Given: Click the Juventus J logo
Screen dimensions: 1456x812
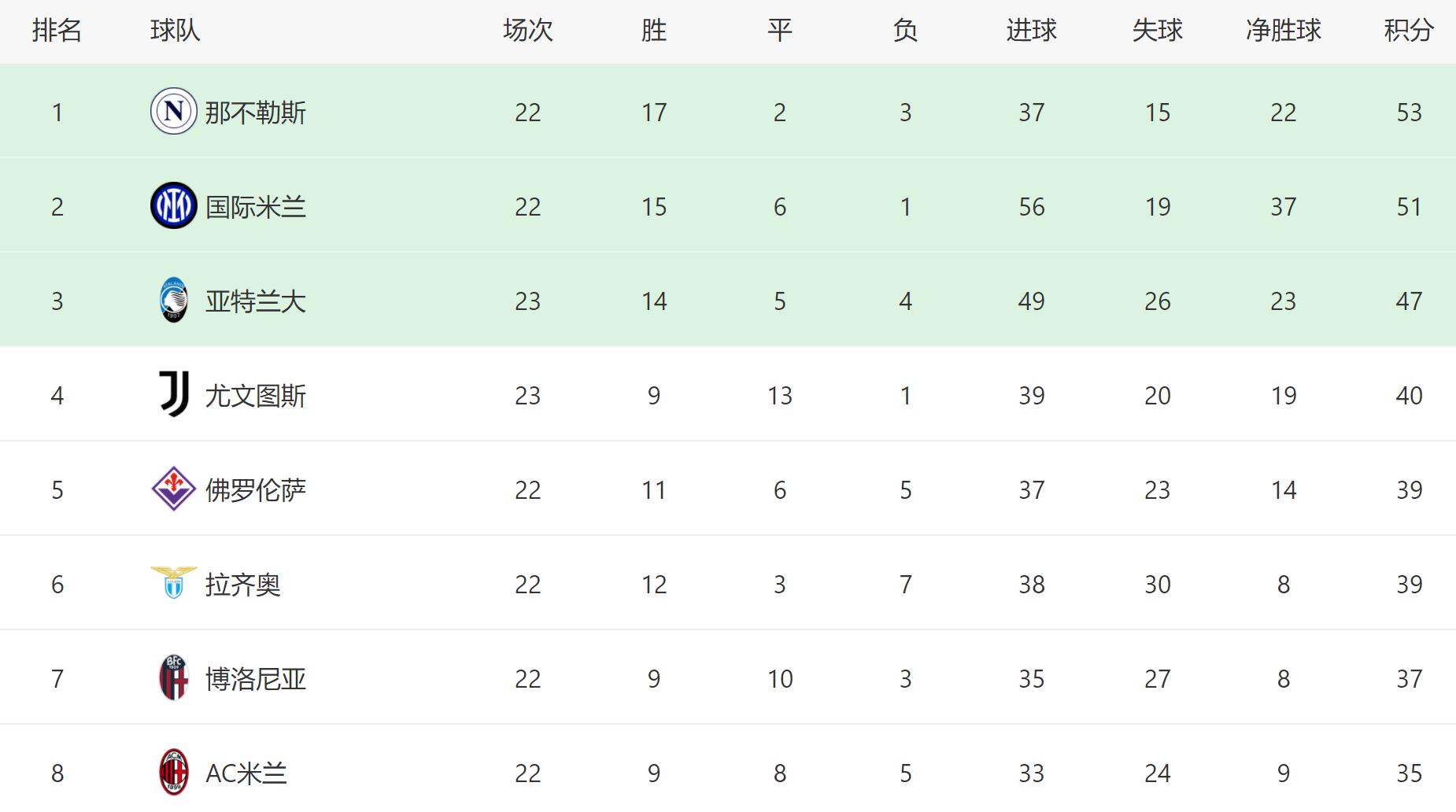Looking at the screenshot, I should pos(173,394).
